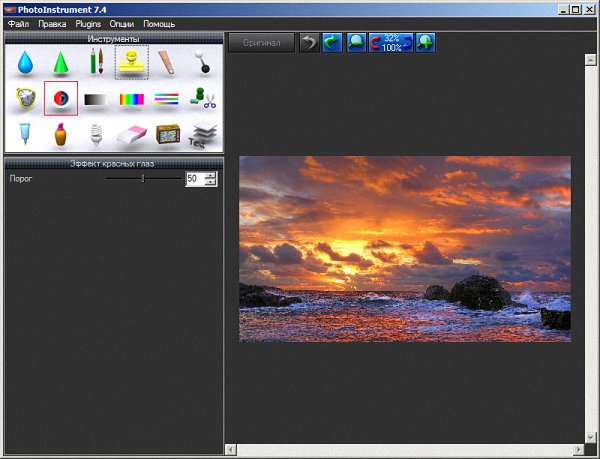Click the Порог label
Viewport: 600px width, 459px height.
(21, 179)
